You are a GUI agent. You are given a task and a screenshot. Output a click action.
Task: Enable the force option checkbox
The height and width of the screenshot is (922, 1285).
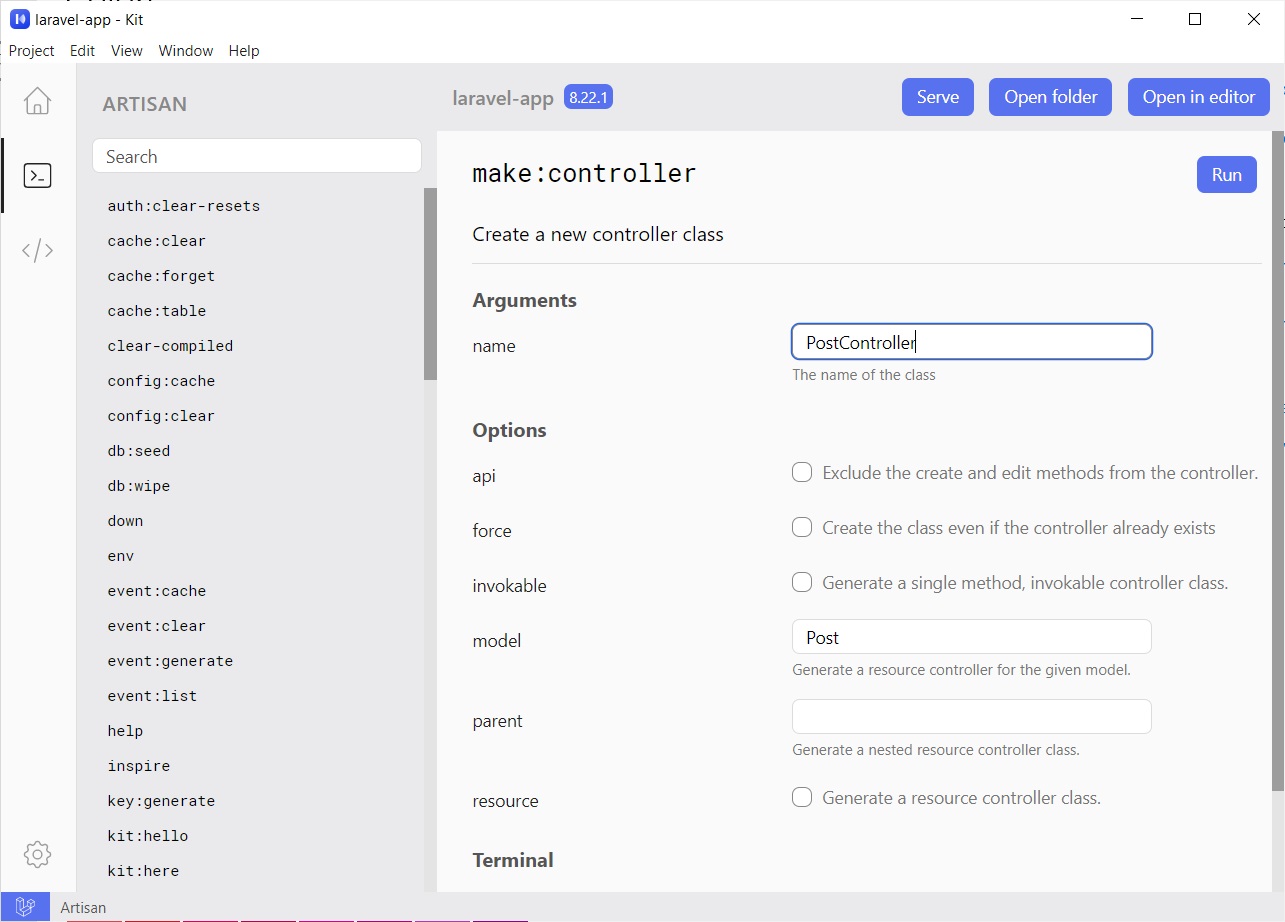[802, 527]
